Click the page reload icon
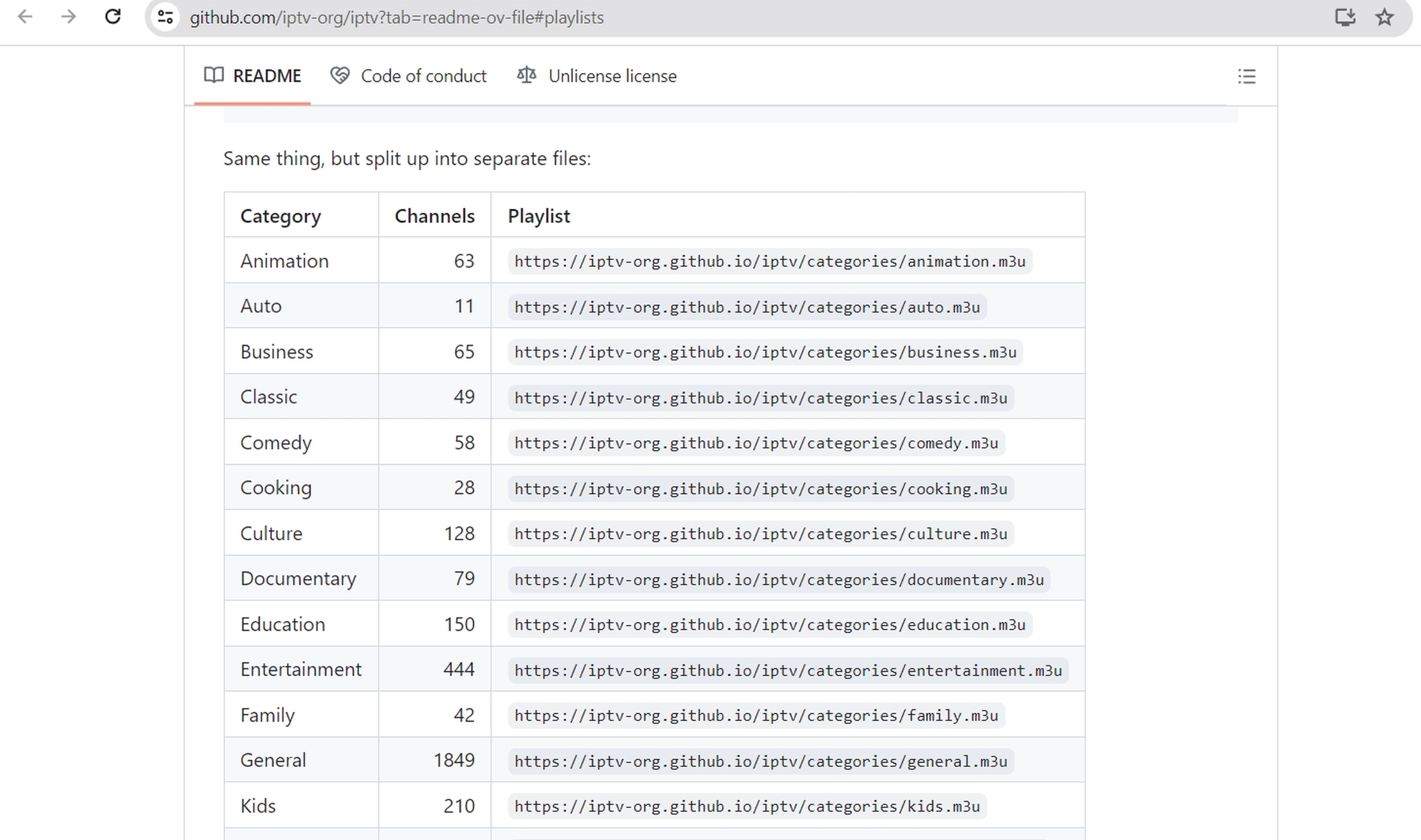The height and width of the screenshot is (840, 1421). click(x=112, y=17)
